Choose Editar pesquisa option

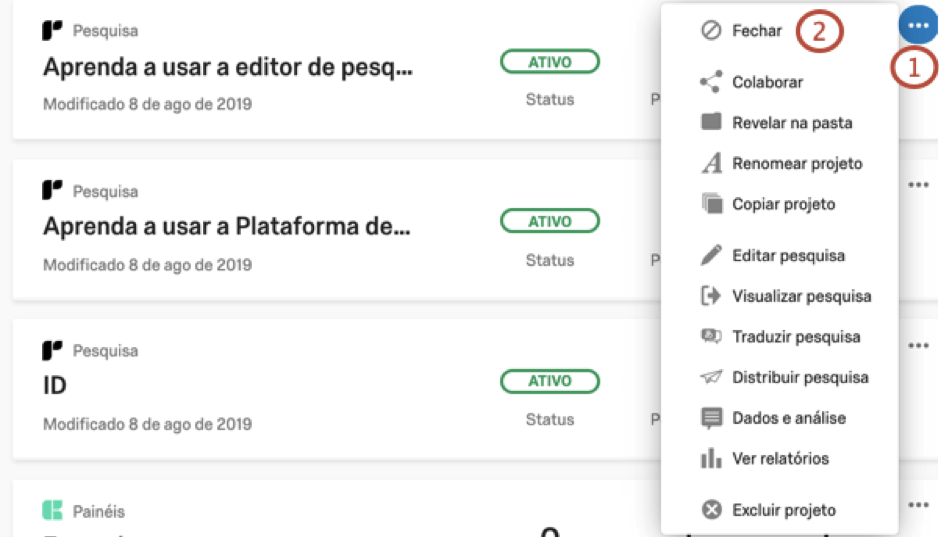point(789,256)
